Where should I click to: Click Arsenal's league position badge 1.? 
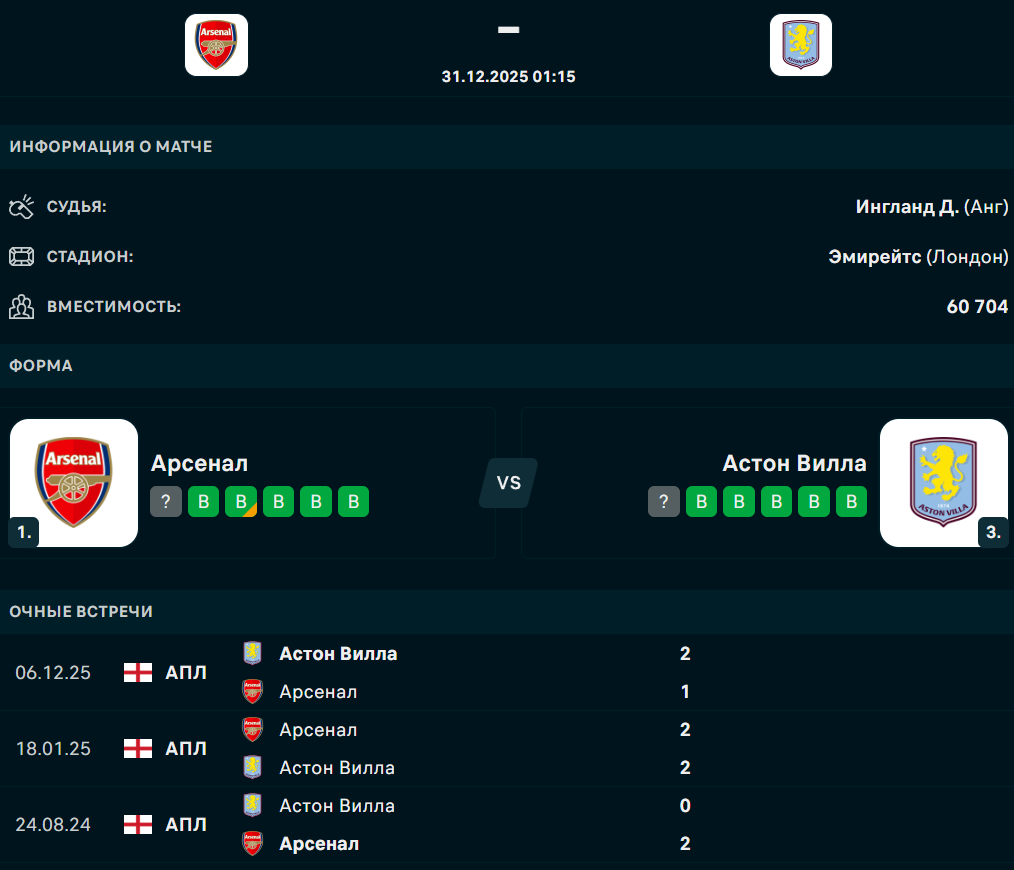[x=24, y=533]
